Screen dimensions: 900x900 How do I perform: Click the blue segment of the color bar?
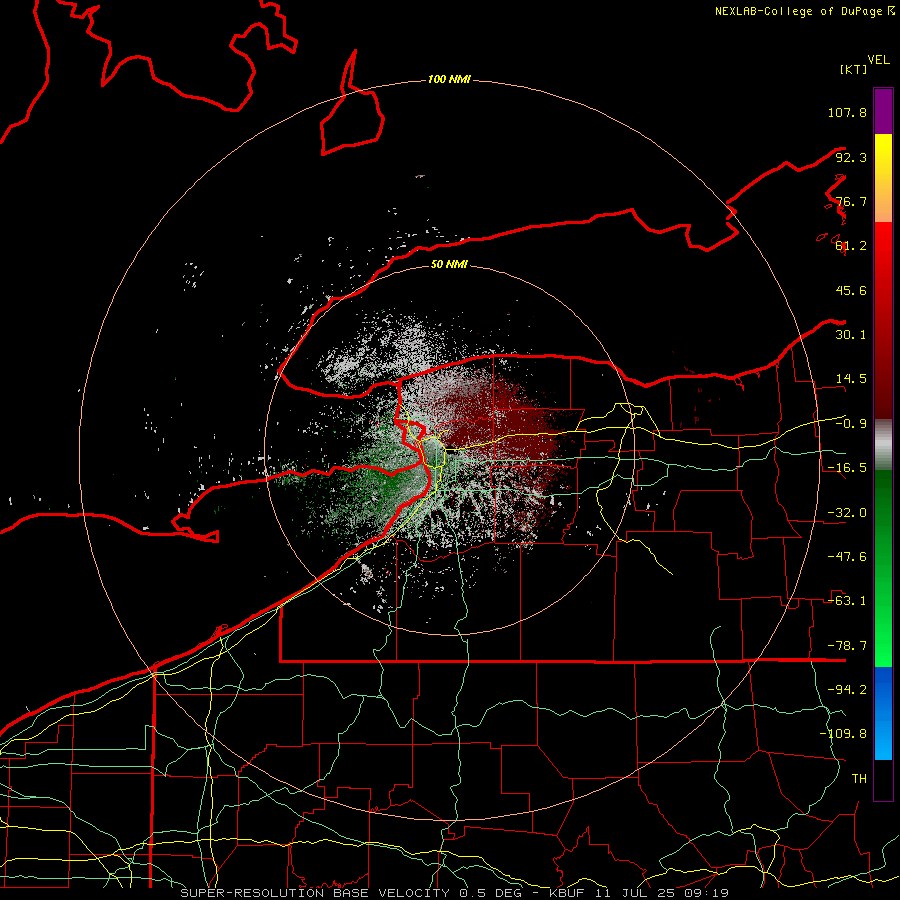883,713
